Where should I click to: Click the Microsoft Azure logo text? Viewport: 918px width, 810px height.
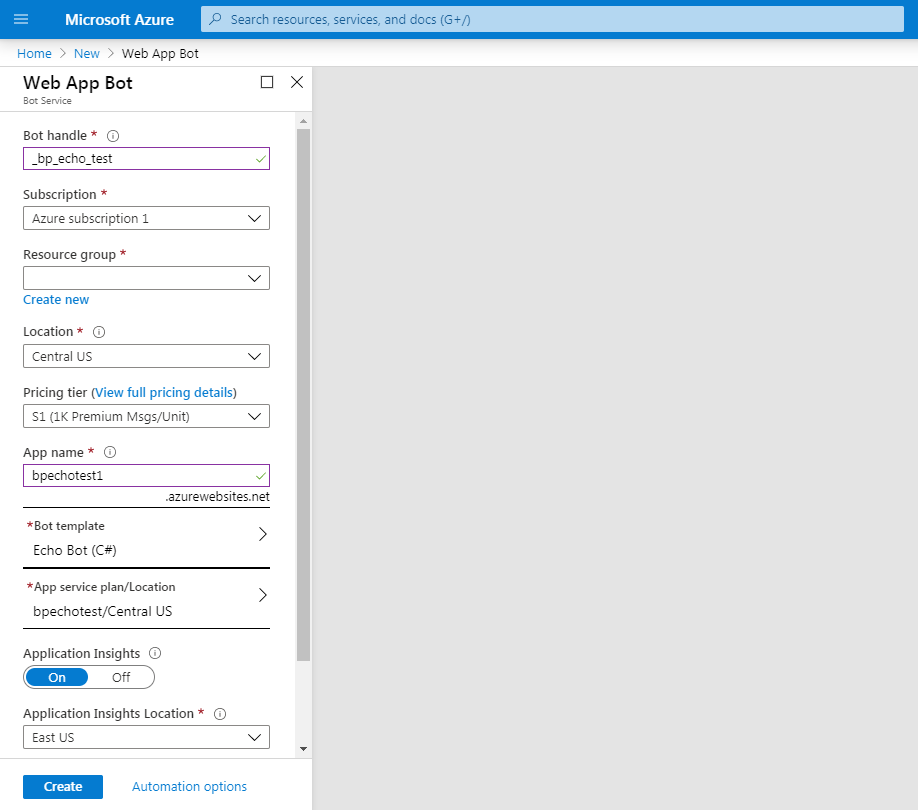pyautogui.click(x=119, y=19)
